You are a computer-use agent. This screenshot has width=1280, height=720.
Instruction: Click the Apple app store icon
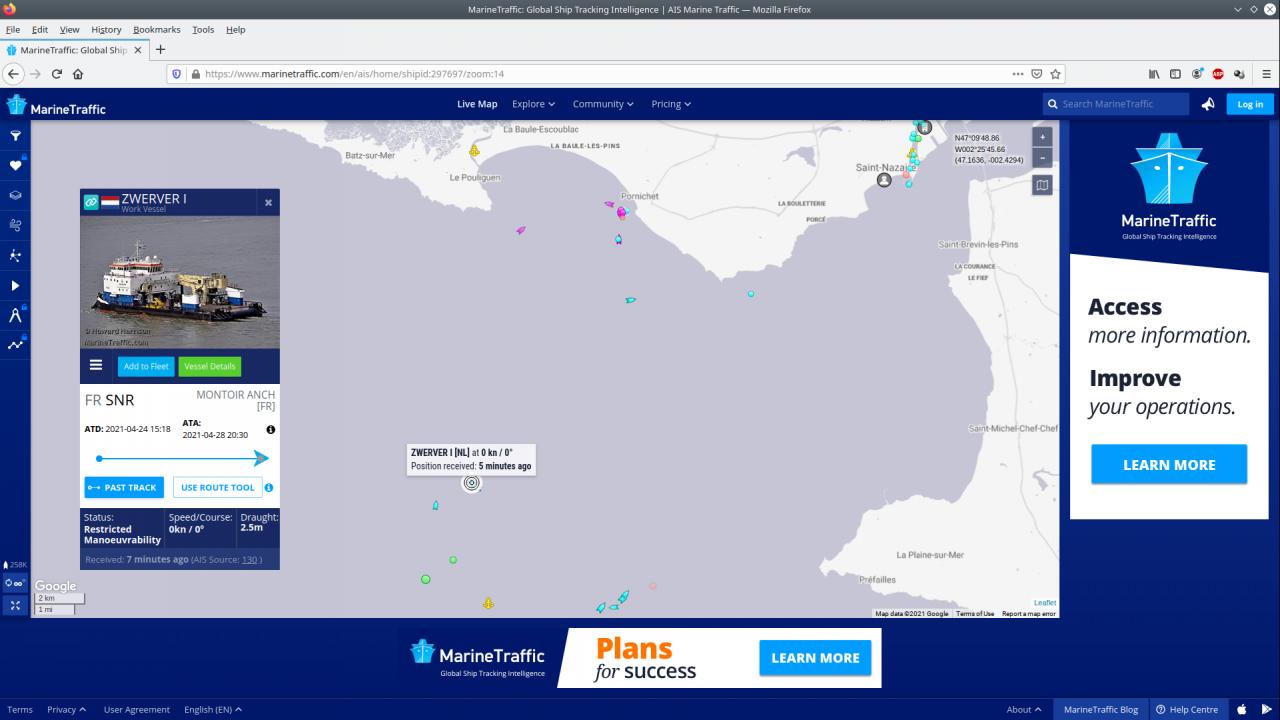click(1242, 709)
